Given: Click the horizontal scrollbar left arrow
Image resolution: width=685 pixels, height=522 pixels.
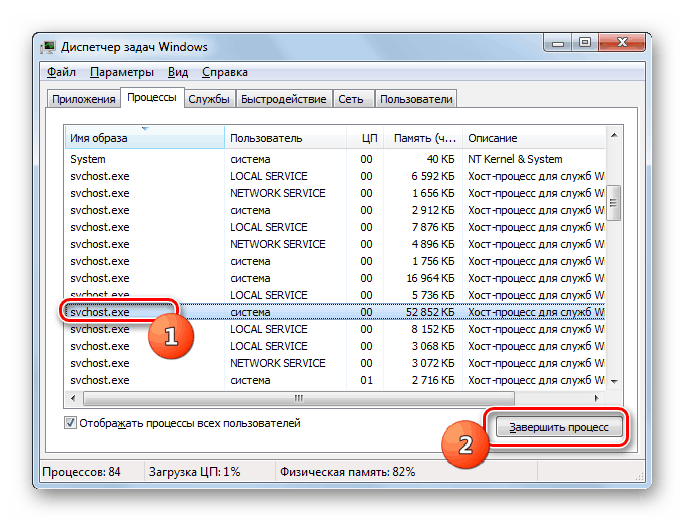Looking at the screenshot, I should [73, 398].
